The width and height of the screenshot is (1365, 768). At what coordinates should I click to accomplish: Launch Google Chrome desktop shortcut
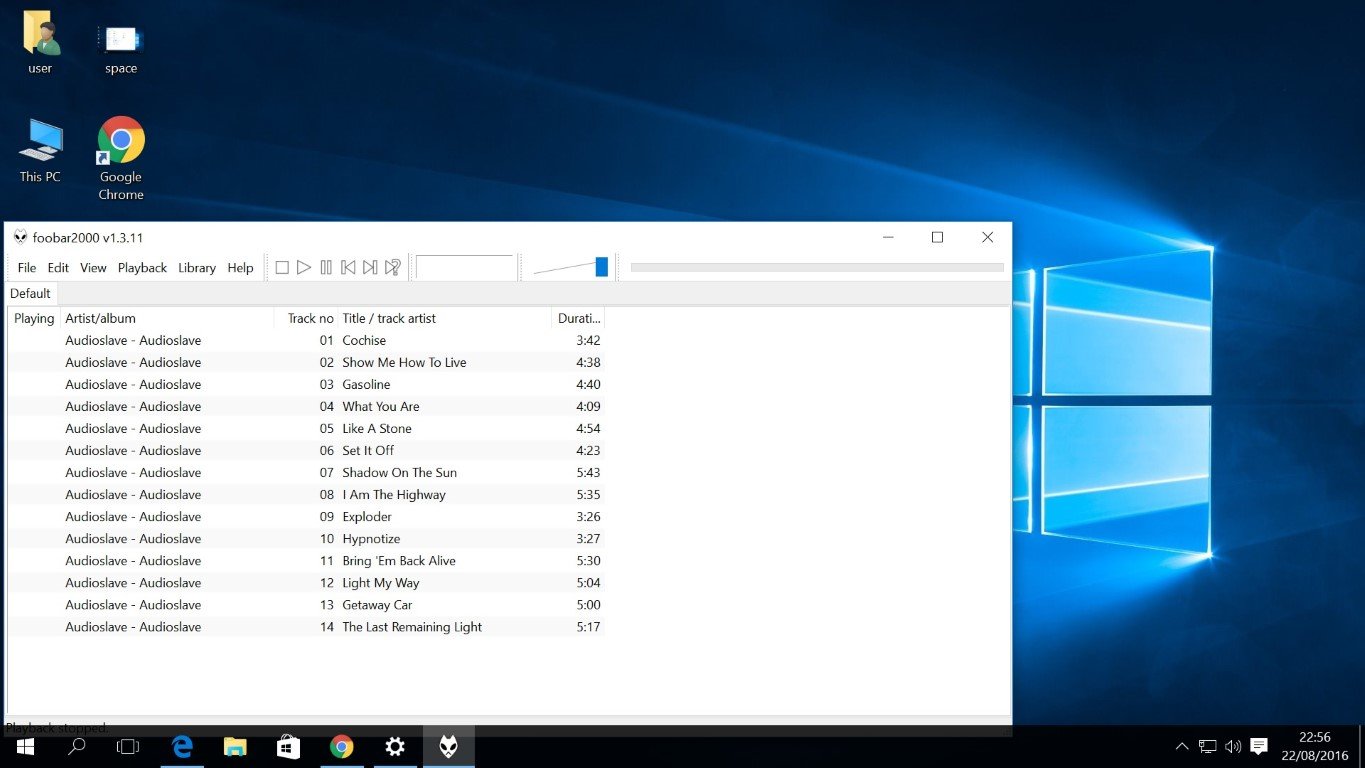(121, 158)
